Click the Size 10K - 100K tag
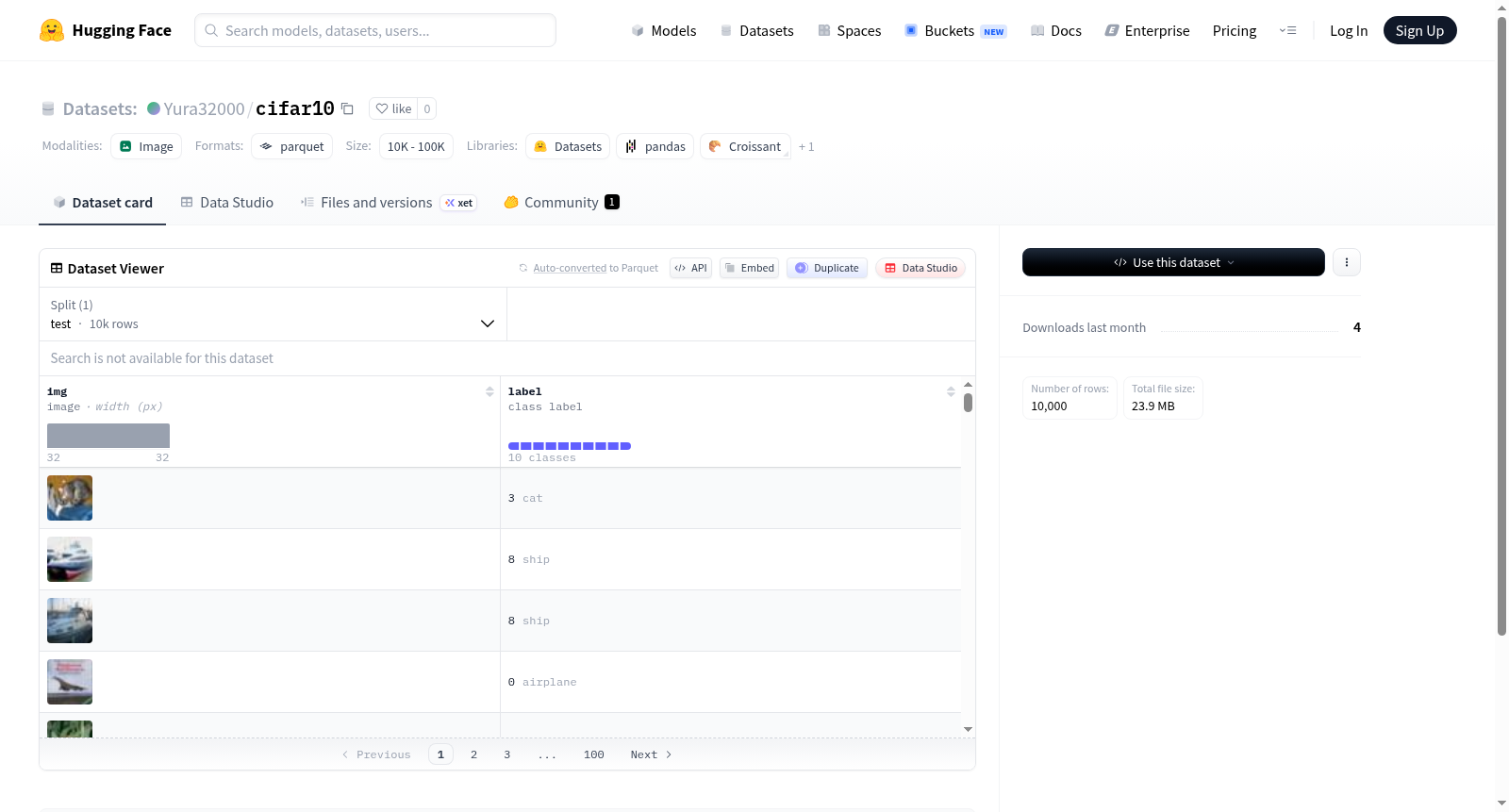Image resolution: width=1509 pixels, height=812 pixels. click(x=416, y=146)
